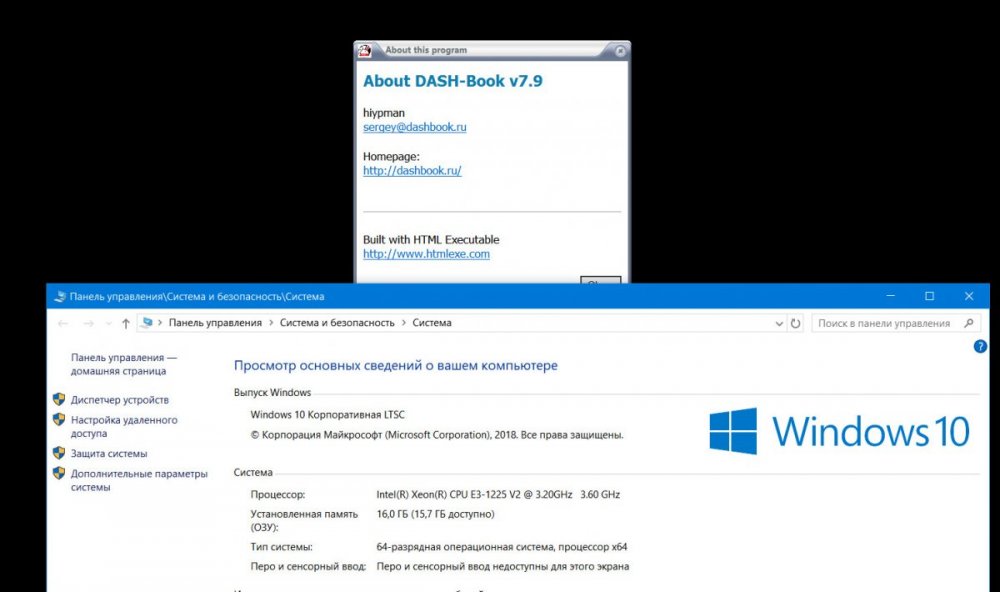Screen dimensions: 1000x592
Task: Click the up arrow navigation button
Action: click(x=126, y=323)
